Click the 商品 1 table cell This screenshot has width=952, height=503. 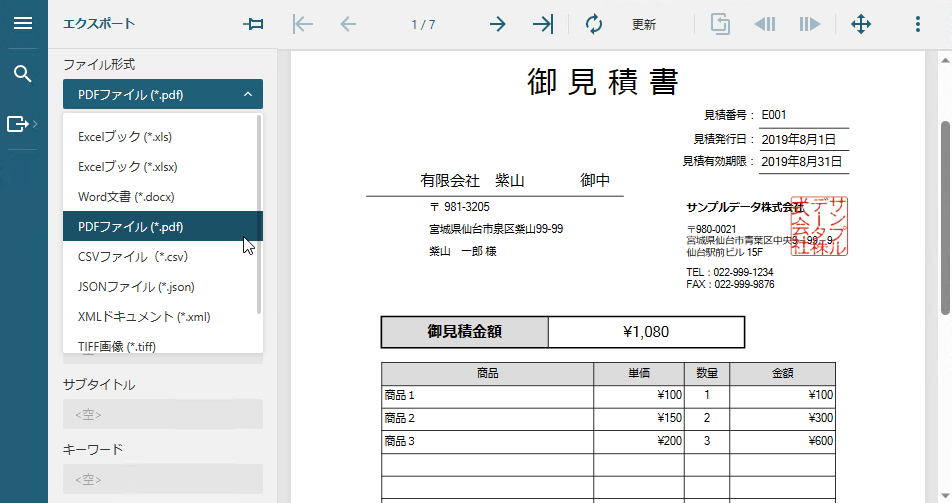488,395
